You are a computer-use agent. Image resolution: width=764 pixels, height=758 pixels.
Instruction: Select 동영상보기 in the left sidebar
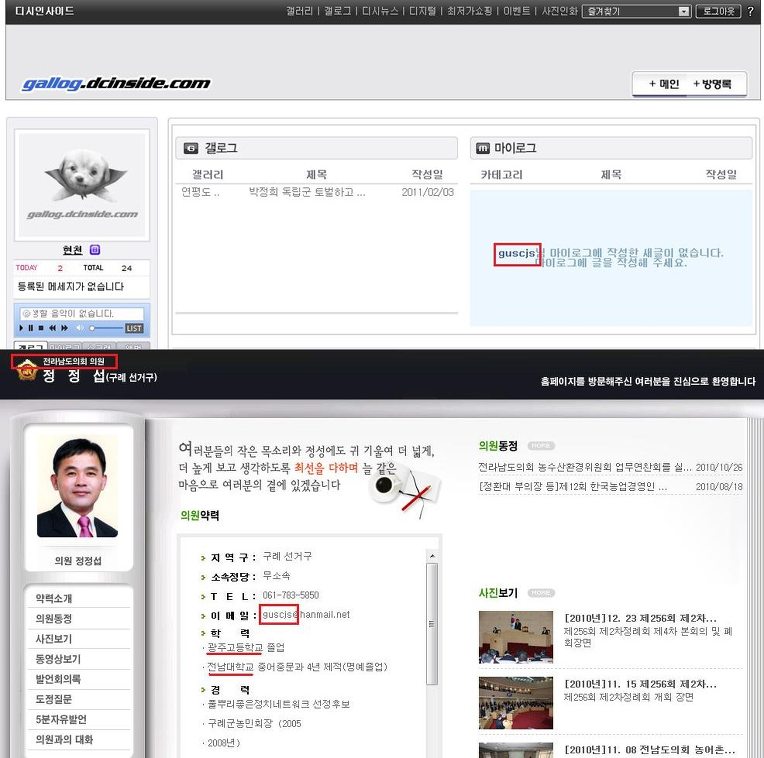click(x=58, y=659)
